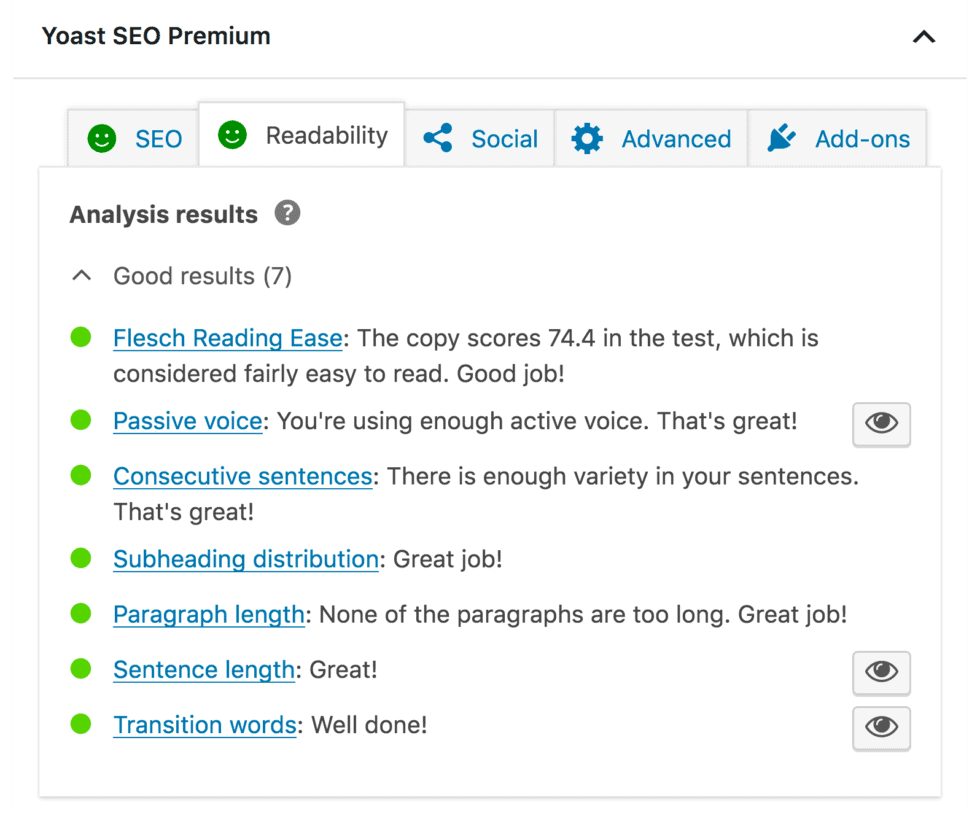Toggle eye icon for Transition words highlighting
980x813 pixels.
[x=881, y=728]
